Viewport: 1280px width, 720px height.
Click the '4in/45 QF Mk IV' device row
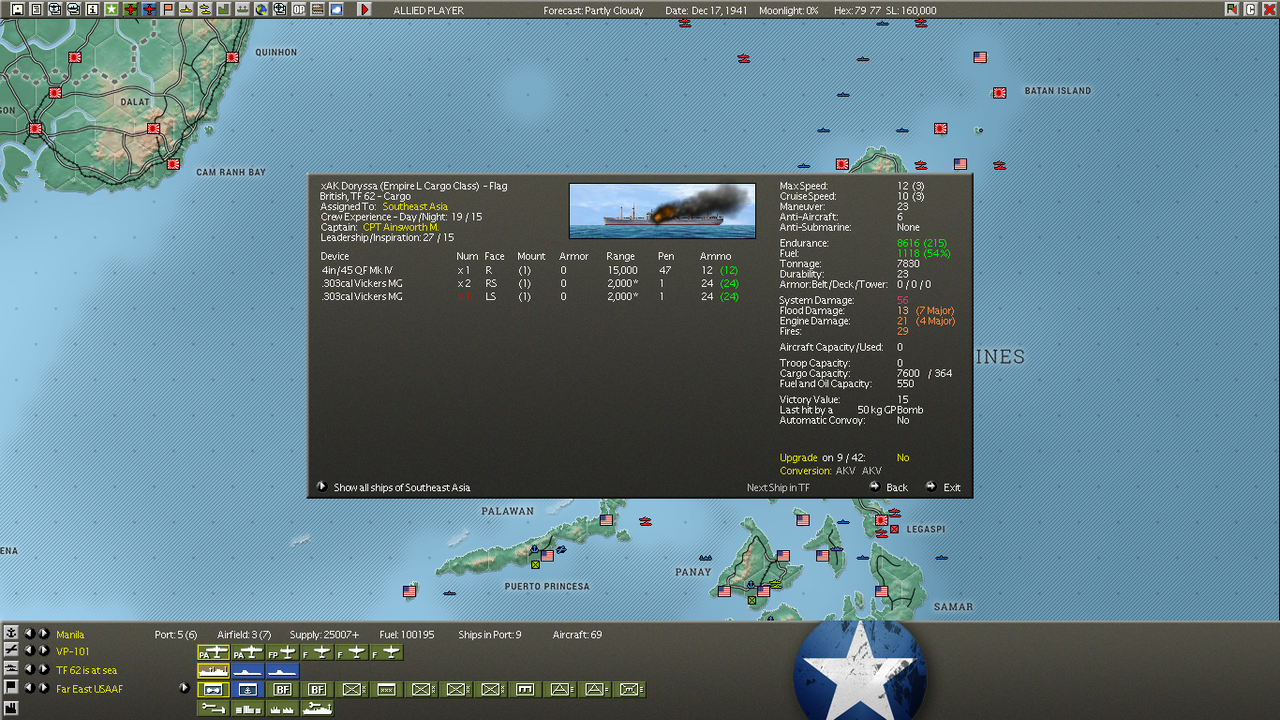[x=530, y=270]
